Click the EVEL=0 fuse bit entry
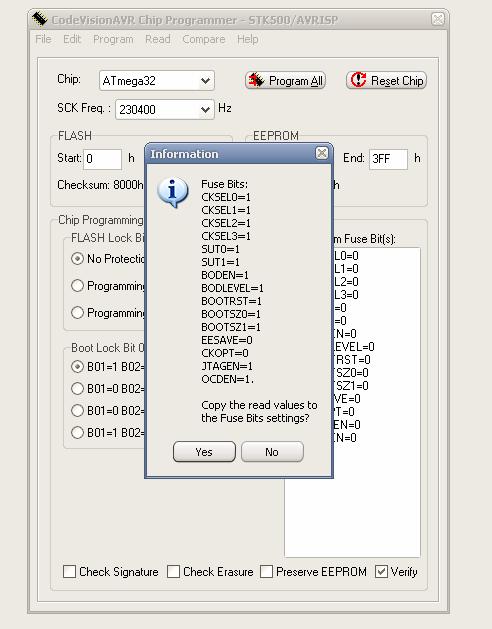This screenshot has width=492, height=629. click(354, 347)
